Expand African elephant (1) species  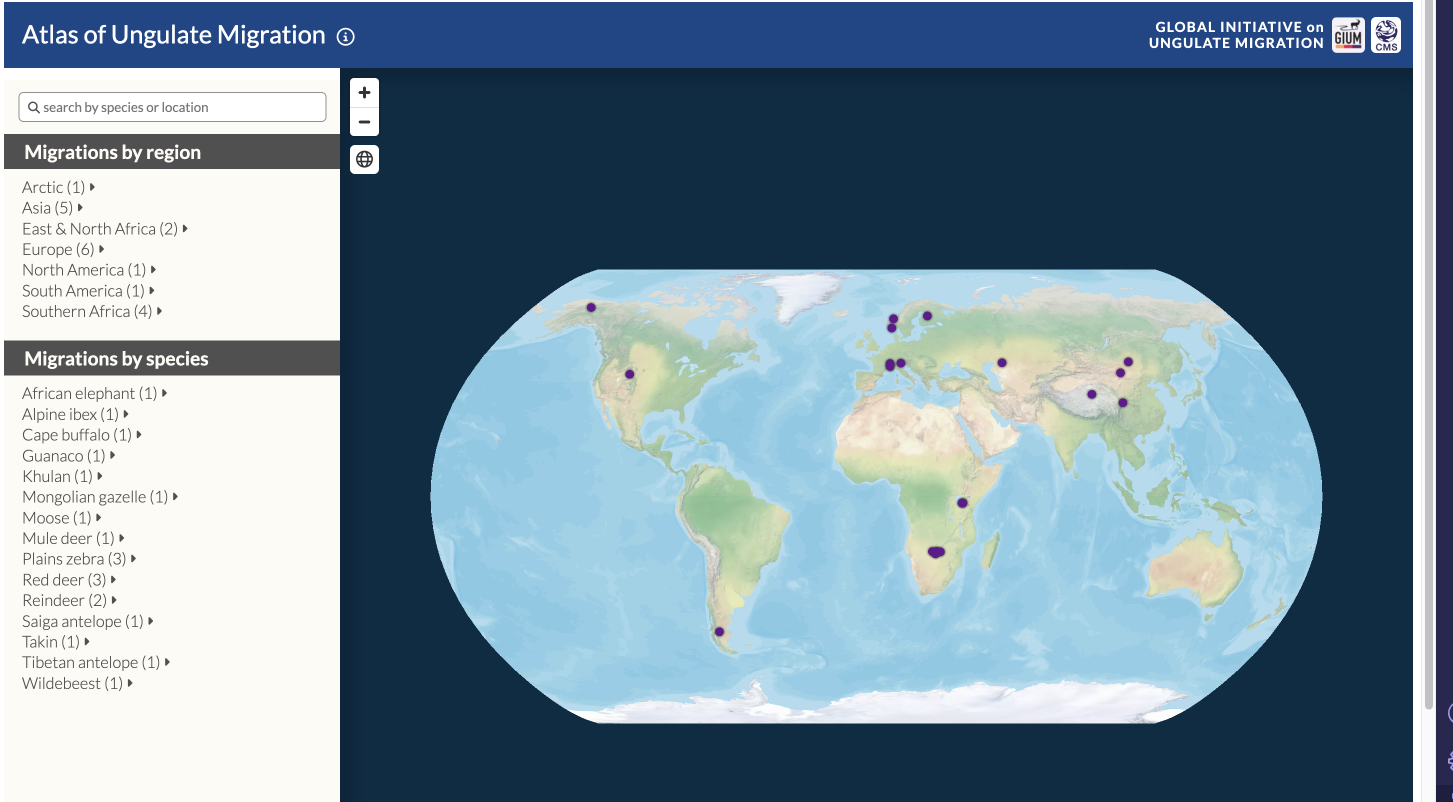pos(95,393)
